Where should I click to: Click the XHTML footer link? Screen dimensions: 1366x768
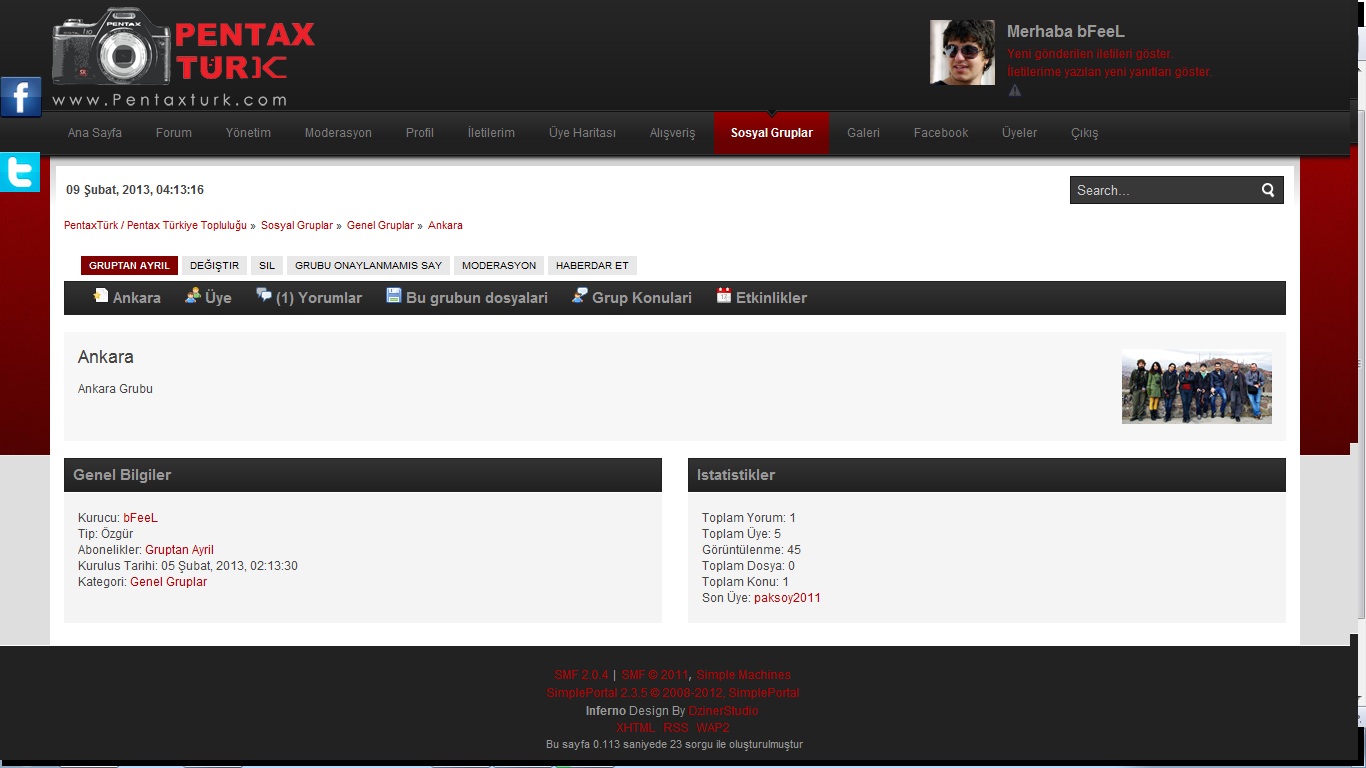click(x=635, y=728)
